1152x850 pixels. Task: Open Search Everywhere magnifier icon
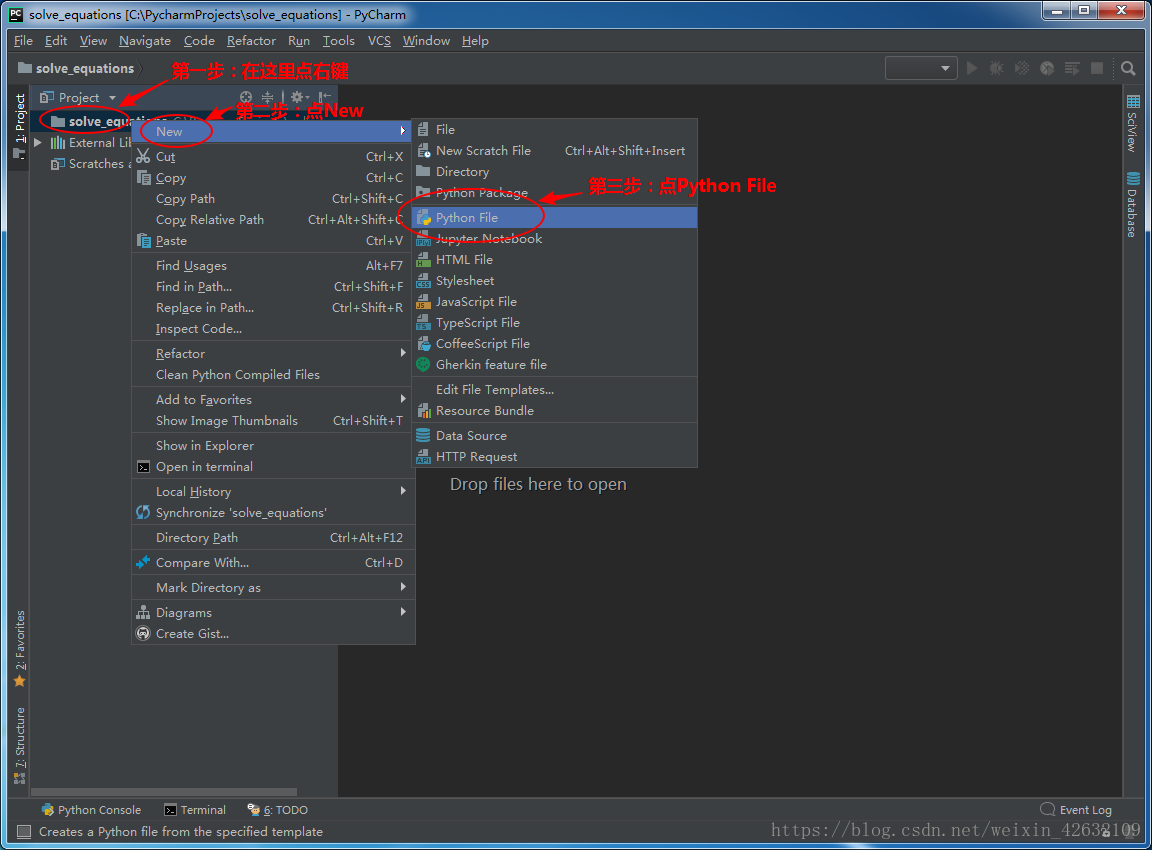(x=1128, y=68)
